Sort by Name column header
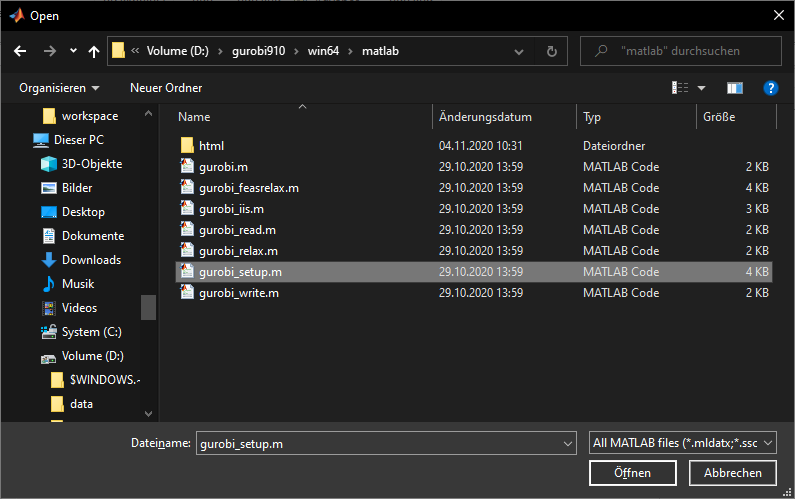Screen dimensions: 795x499 click(x=194, y=117)
